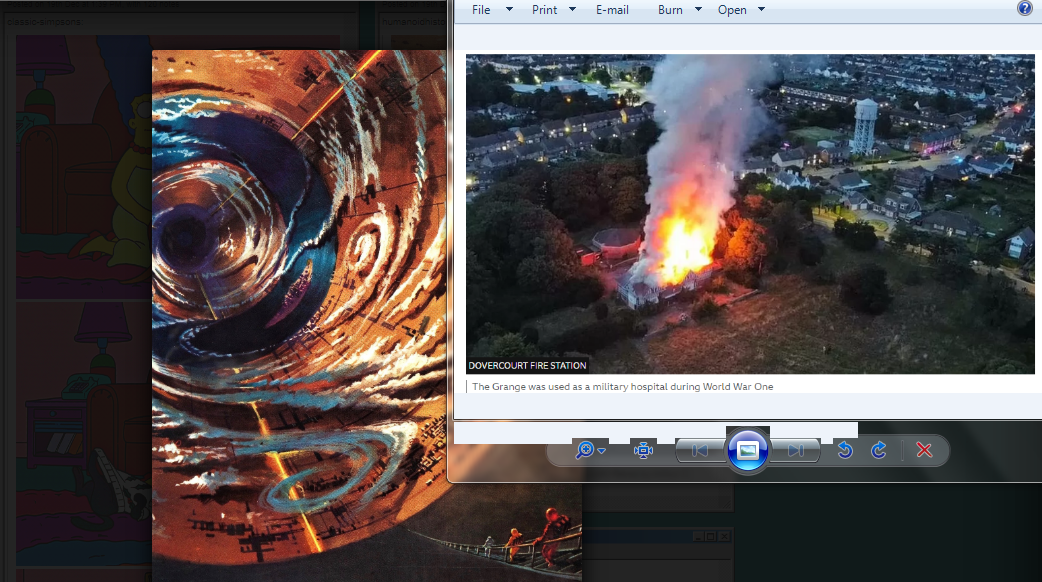Click the E-mail menu item
Viewport: 1042px width, 582px height.
tap(612, 10)
